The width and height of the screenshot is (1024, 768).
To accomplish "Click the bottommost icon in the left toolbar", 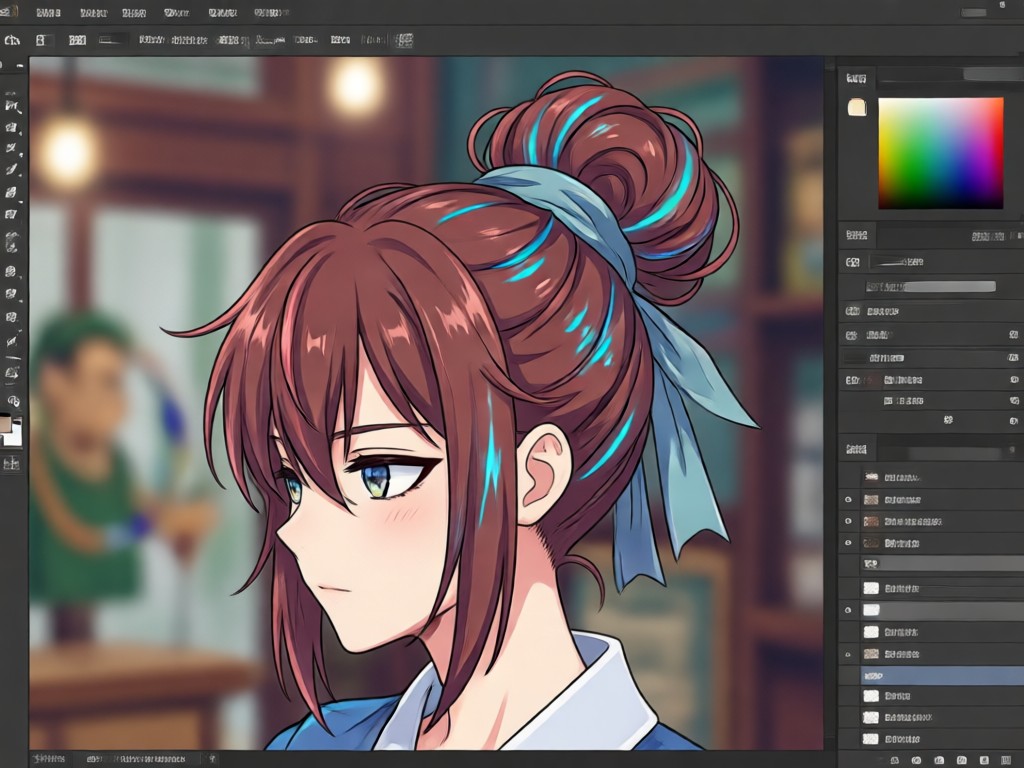I will tap(11, 464).
